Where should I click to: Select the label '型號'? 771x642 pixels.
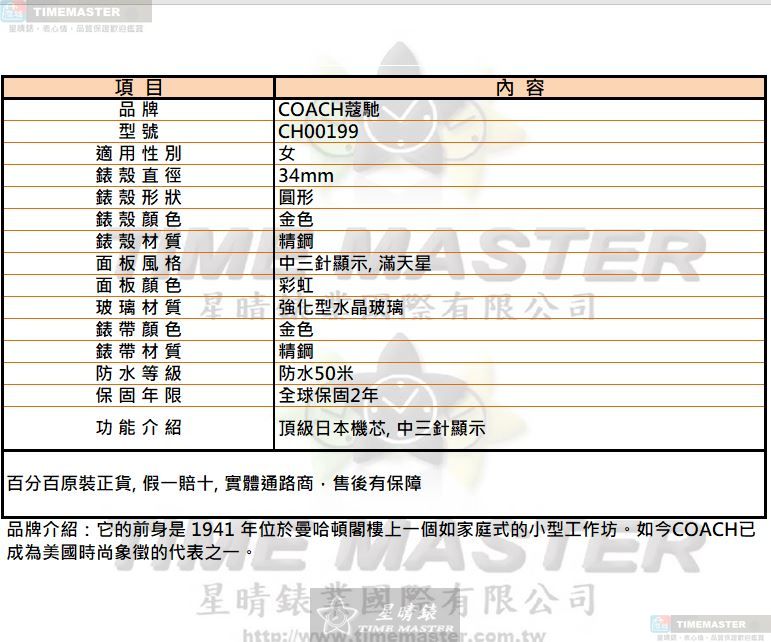(139, 131)
